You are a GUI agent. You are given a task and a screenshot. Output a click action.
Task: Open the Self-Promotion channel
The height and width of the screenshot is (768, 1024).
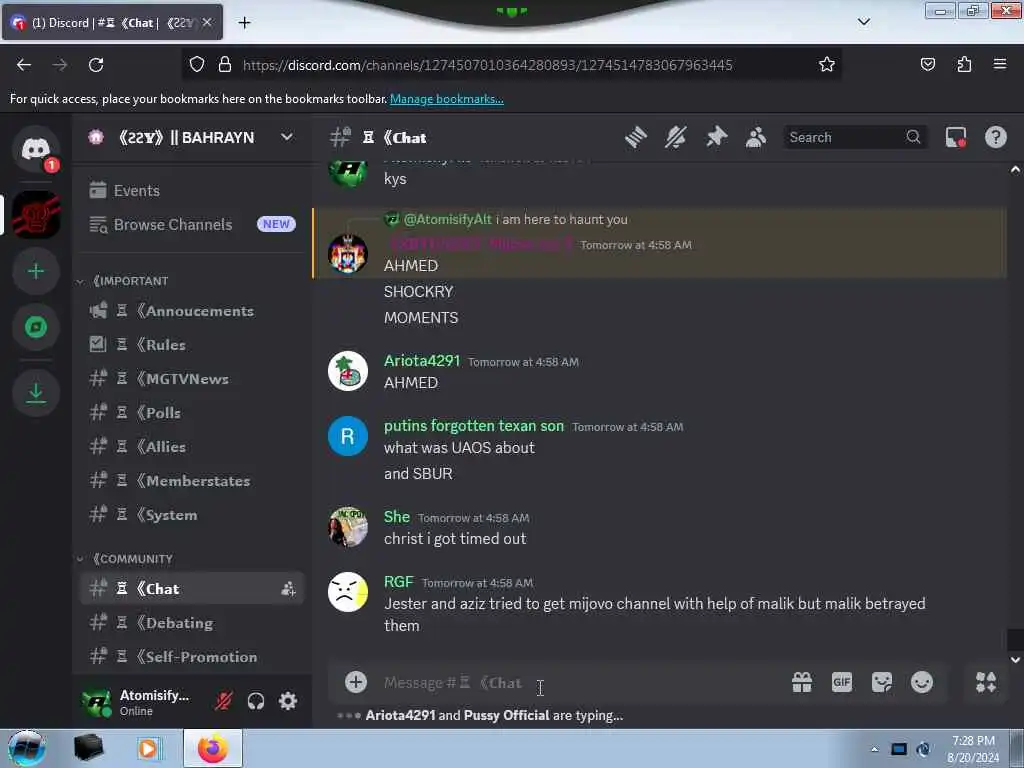tap(191, 657)
